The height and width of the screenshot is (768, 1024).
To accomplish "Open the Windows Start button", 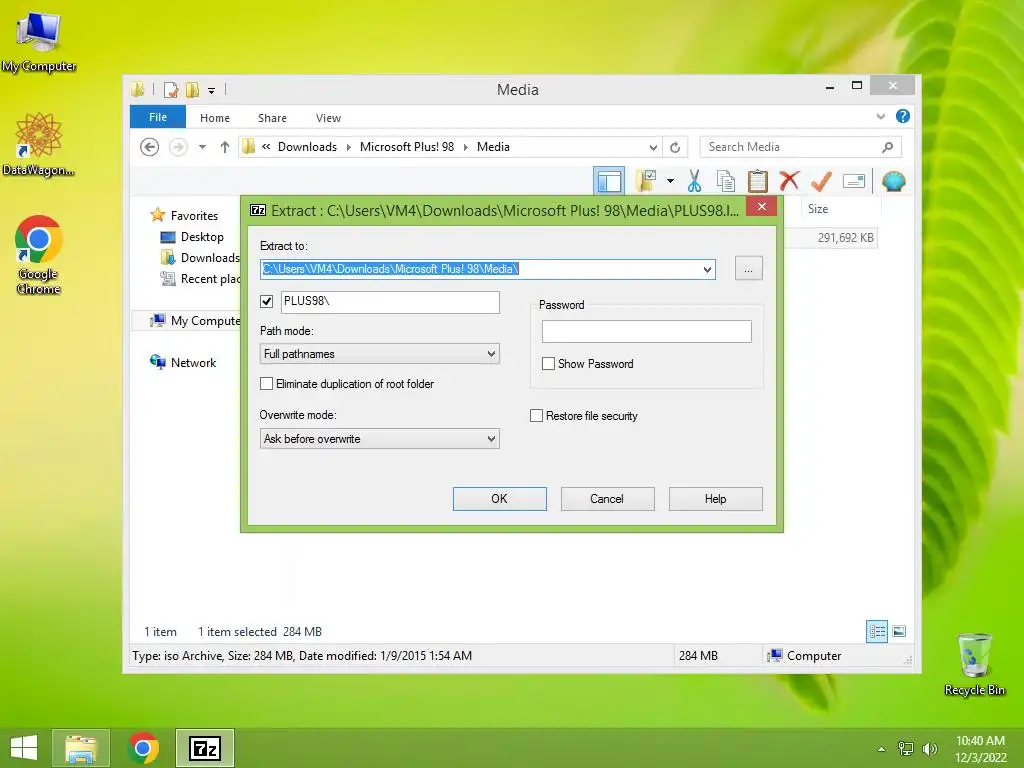I will [x=24, y=748].
